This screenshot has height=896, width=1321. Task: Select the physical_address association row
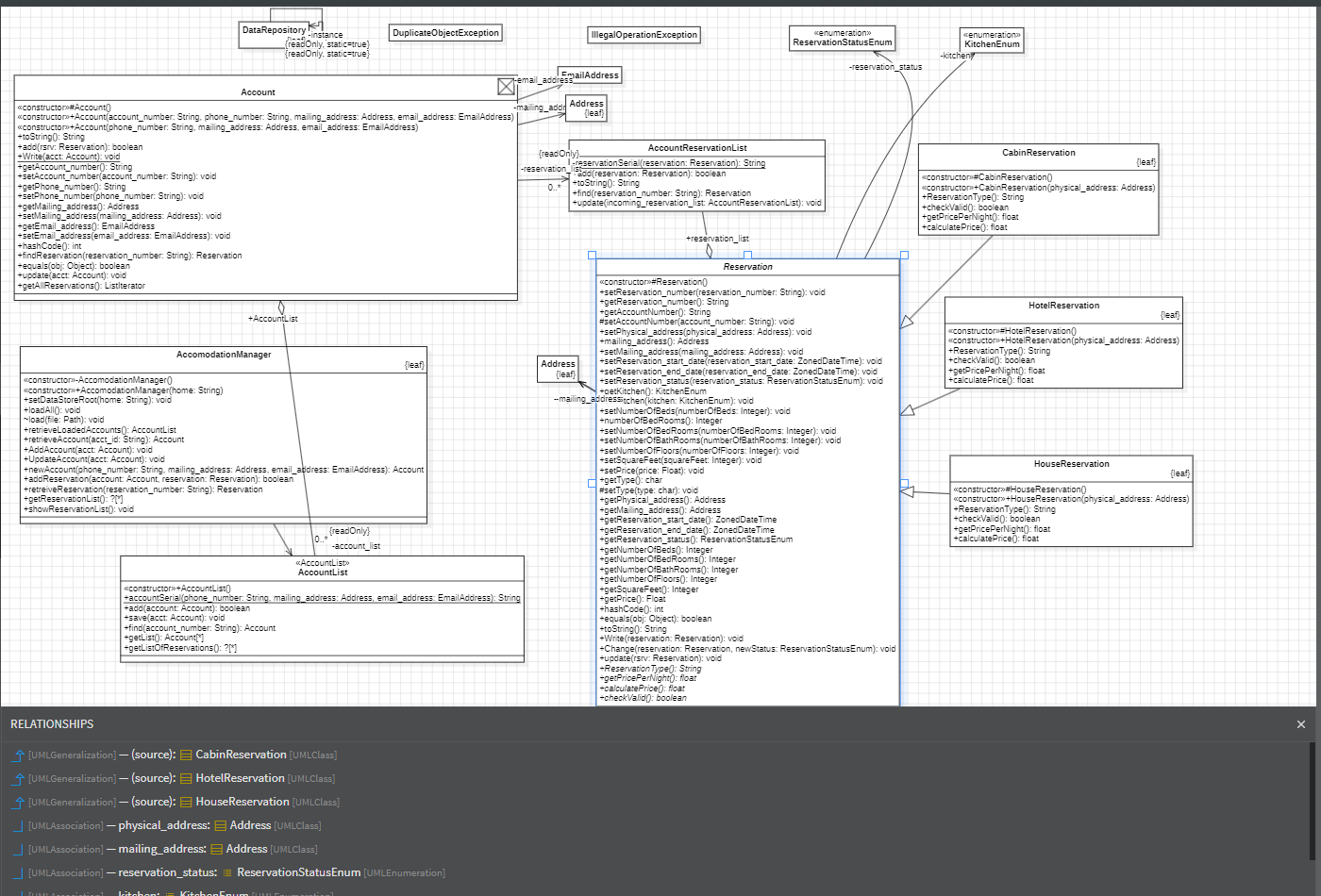pyautogui.click(x=163, y=825)
